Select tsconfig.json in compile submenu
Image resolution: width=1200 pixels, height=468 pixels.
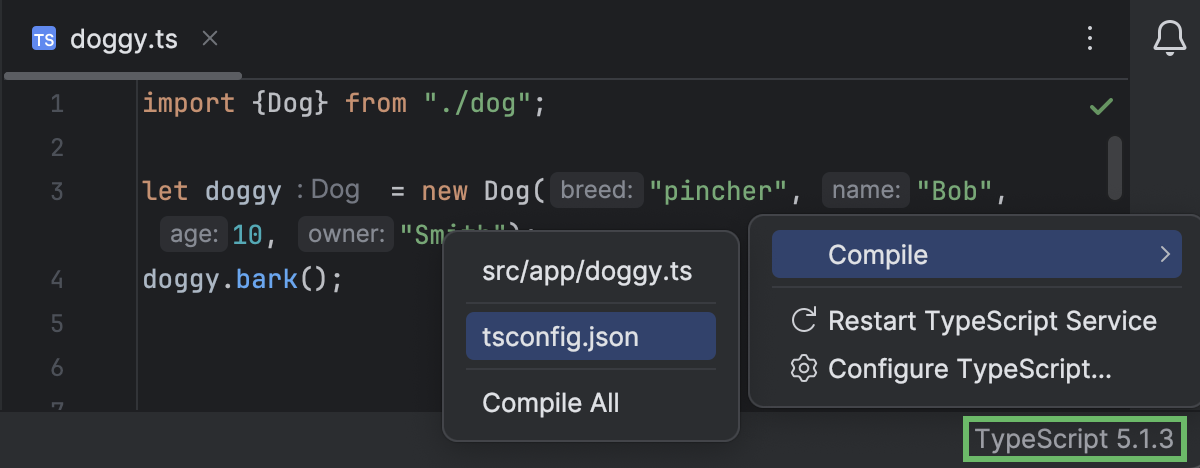click(x=560, y=337)
